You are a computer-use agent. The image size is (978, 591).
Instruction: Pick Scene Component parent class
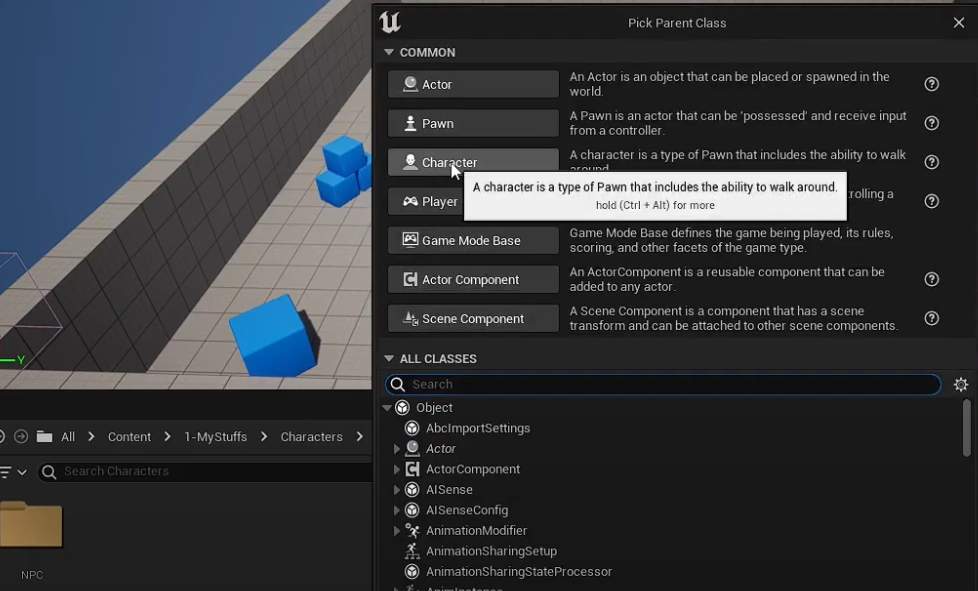[x=473, y=319]
